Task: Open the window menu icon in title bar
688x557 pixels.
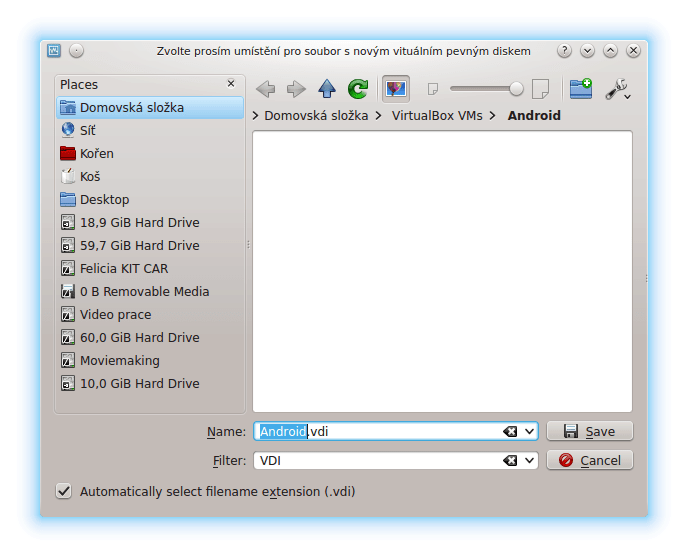Action: tap(54, 51)
